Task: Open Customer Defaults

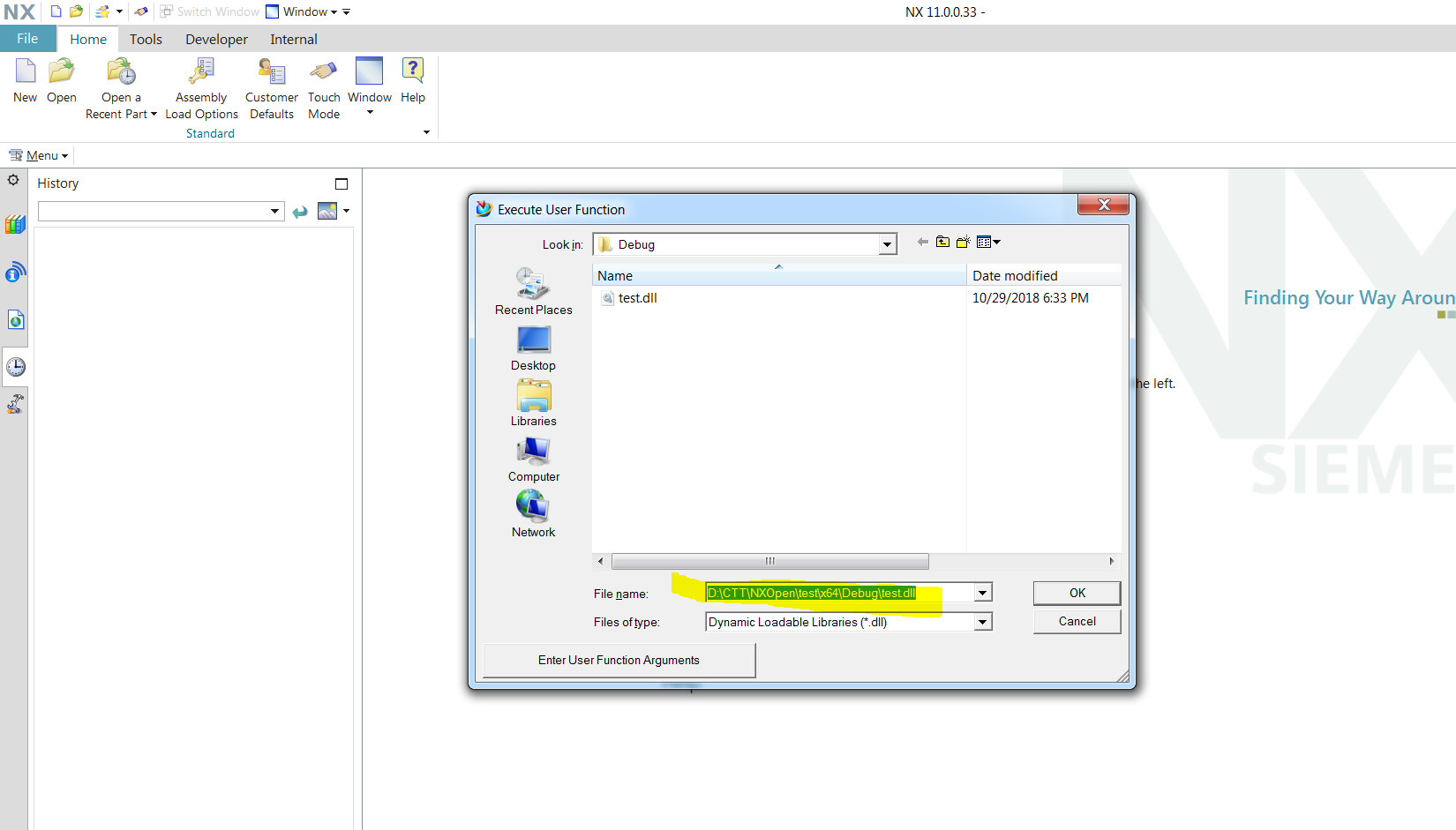Action: [x=272, y=88]
